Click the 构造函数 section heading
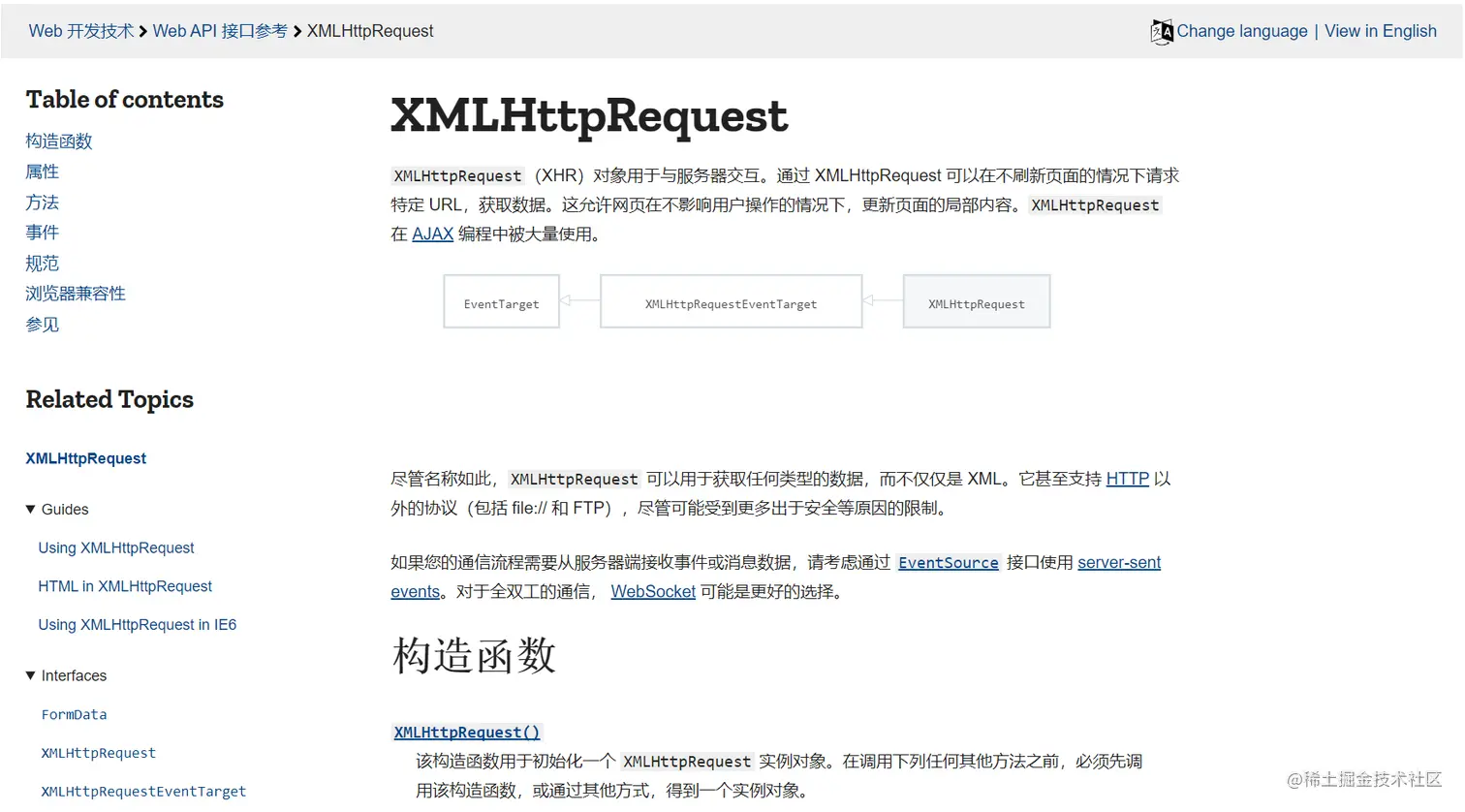 [474, 656]
